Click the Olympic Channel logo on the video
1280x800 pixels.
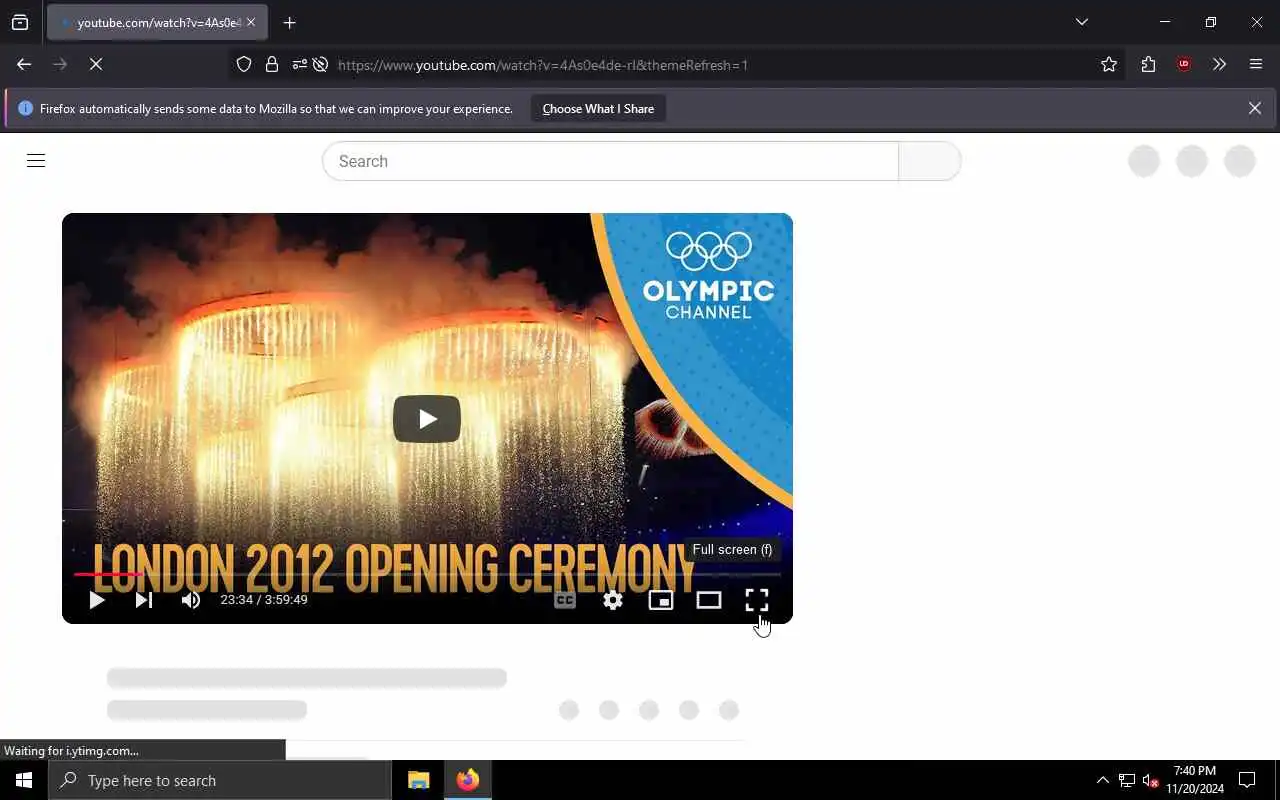point(709,275)
